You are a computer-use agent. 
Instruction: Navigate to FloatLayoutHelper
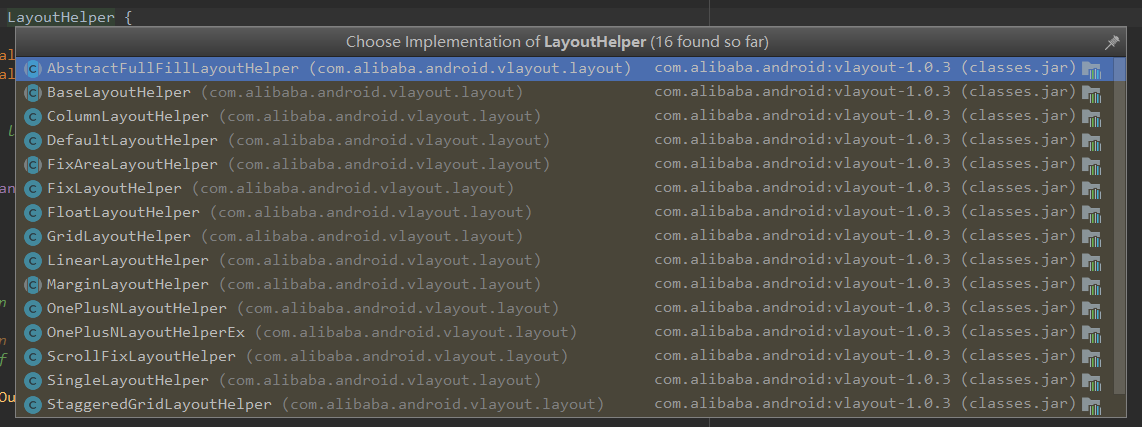(565, 214)
